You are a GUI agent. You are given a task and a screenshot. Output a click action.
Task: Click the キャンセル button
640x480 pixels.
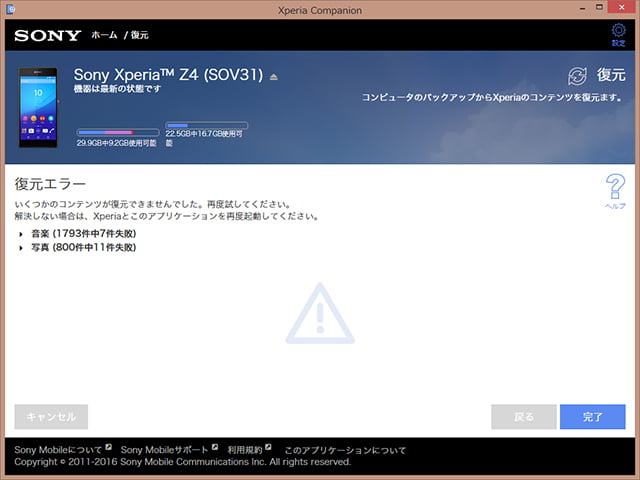[51, 416]
